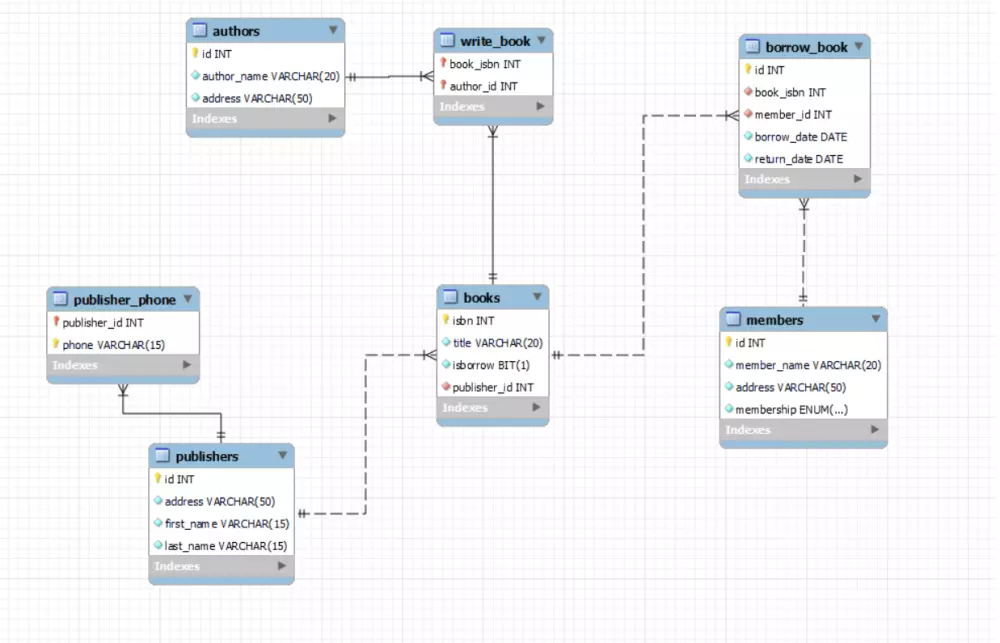Click the key icon beside publisher_phone phone column
The image size is (1000, 643).
tap(56, 344)
